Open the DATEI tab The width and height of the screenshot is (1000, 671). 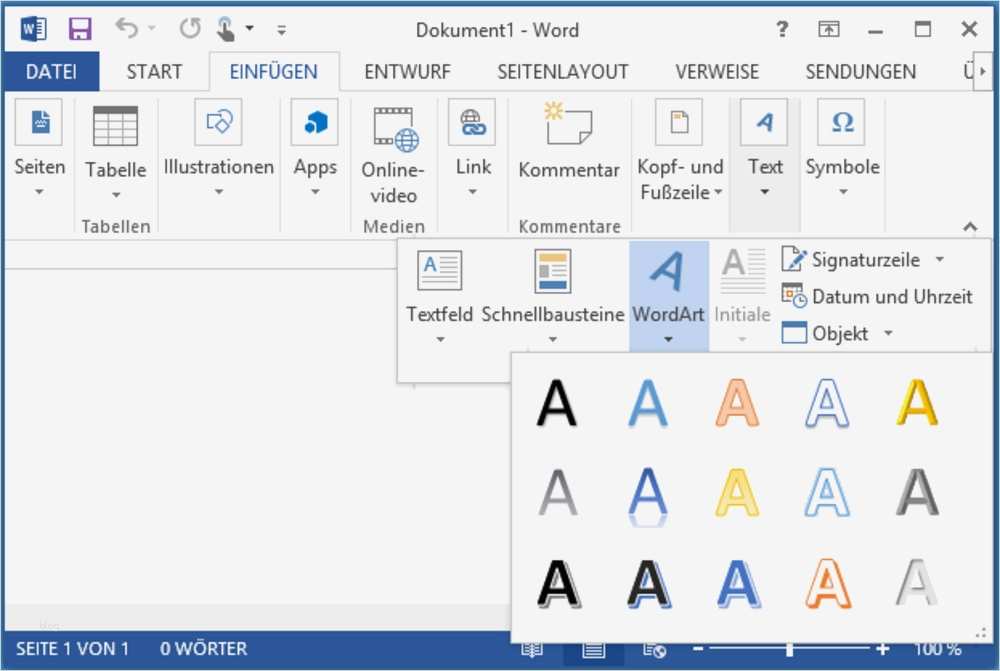pos(51,71)
